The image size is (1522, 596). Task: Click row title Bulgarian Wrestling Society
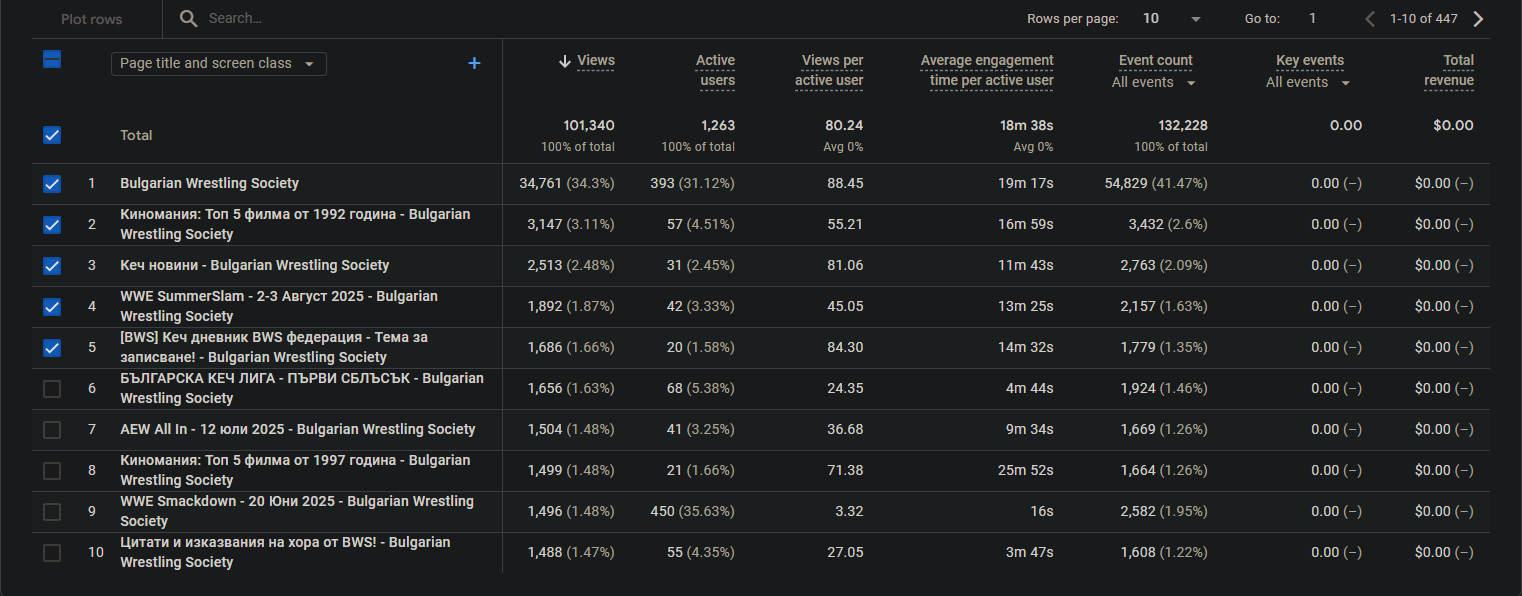[210, 184]
